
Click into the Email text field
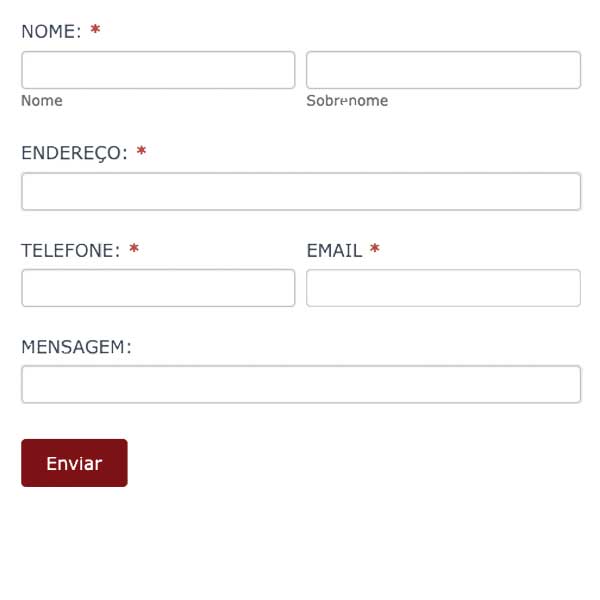pyautogui.click(x=443, y=288)
